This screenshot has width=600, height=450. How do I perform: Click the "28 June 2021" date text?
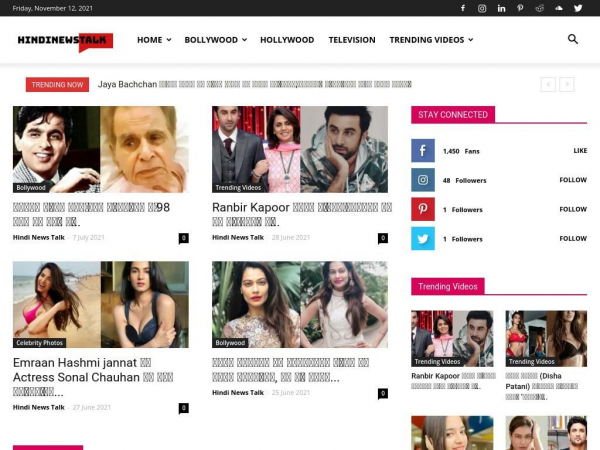291,237
